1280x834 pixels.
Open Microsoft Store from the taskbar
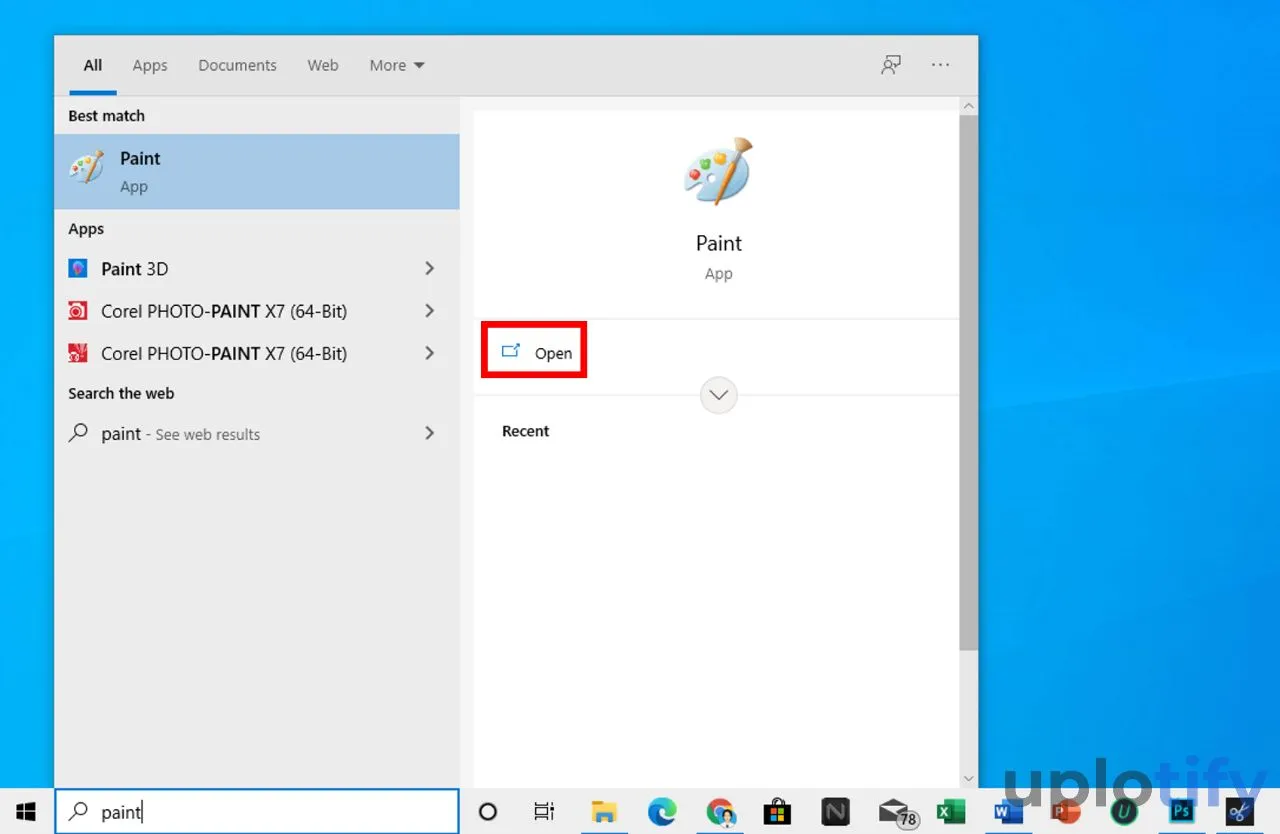point(777,812)
